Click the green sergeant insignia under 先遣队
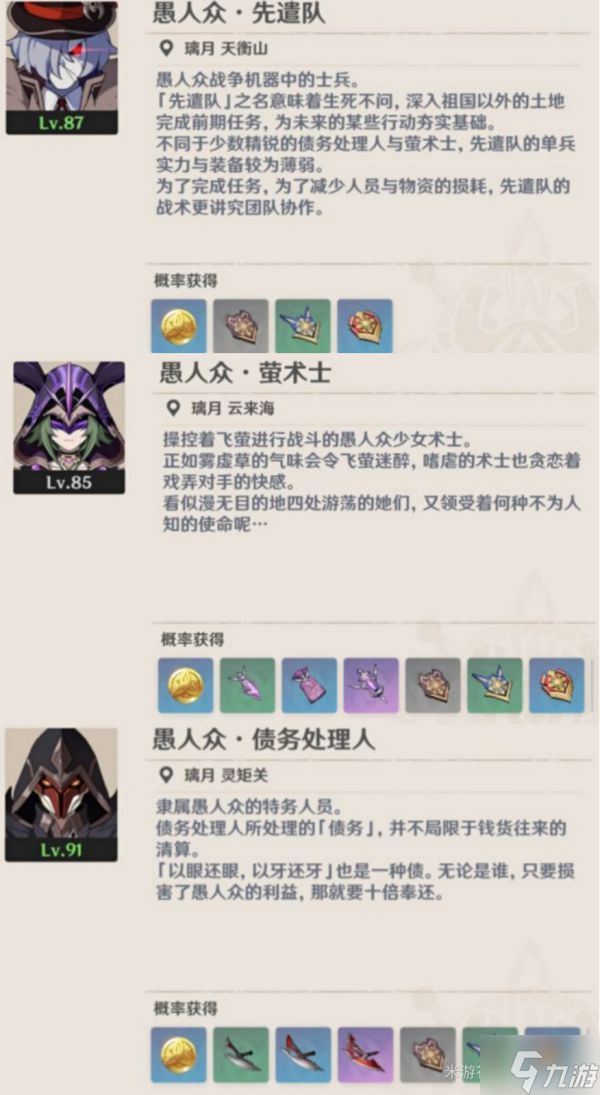 [303, 325]
